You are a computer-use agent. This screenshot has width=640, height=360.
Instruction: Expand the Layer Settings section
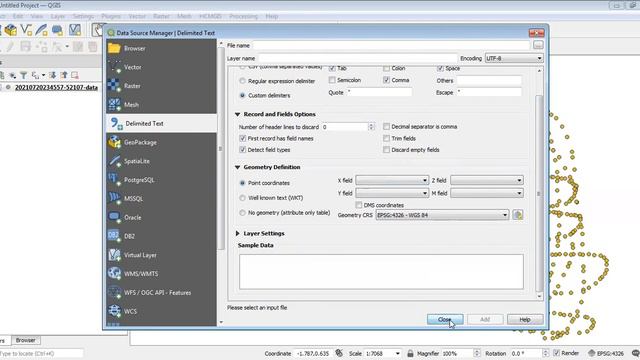click(x=238, y=233)
